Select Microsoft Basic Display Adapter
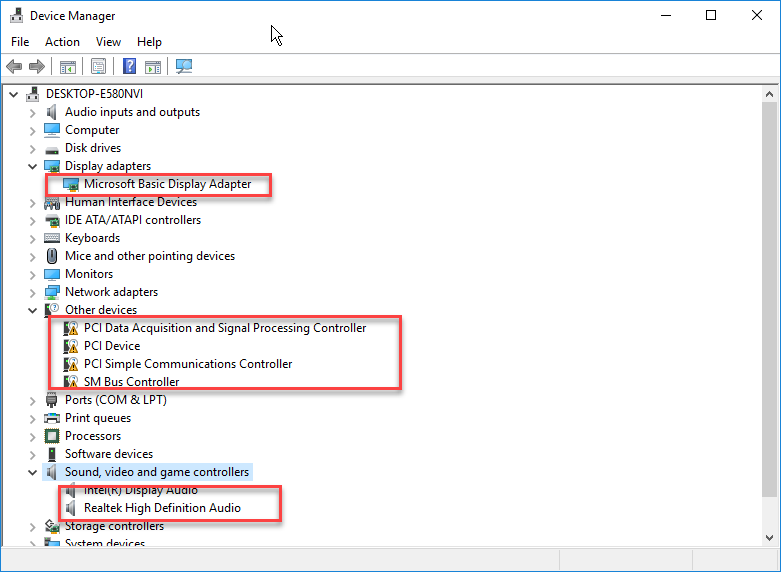The image size is (781, 572). click(x=167, y=184)
